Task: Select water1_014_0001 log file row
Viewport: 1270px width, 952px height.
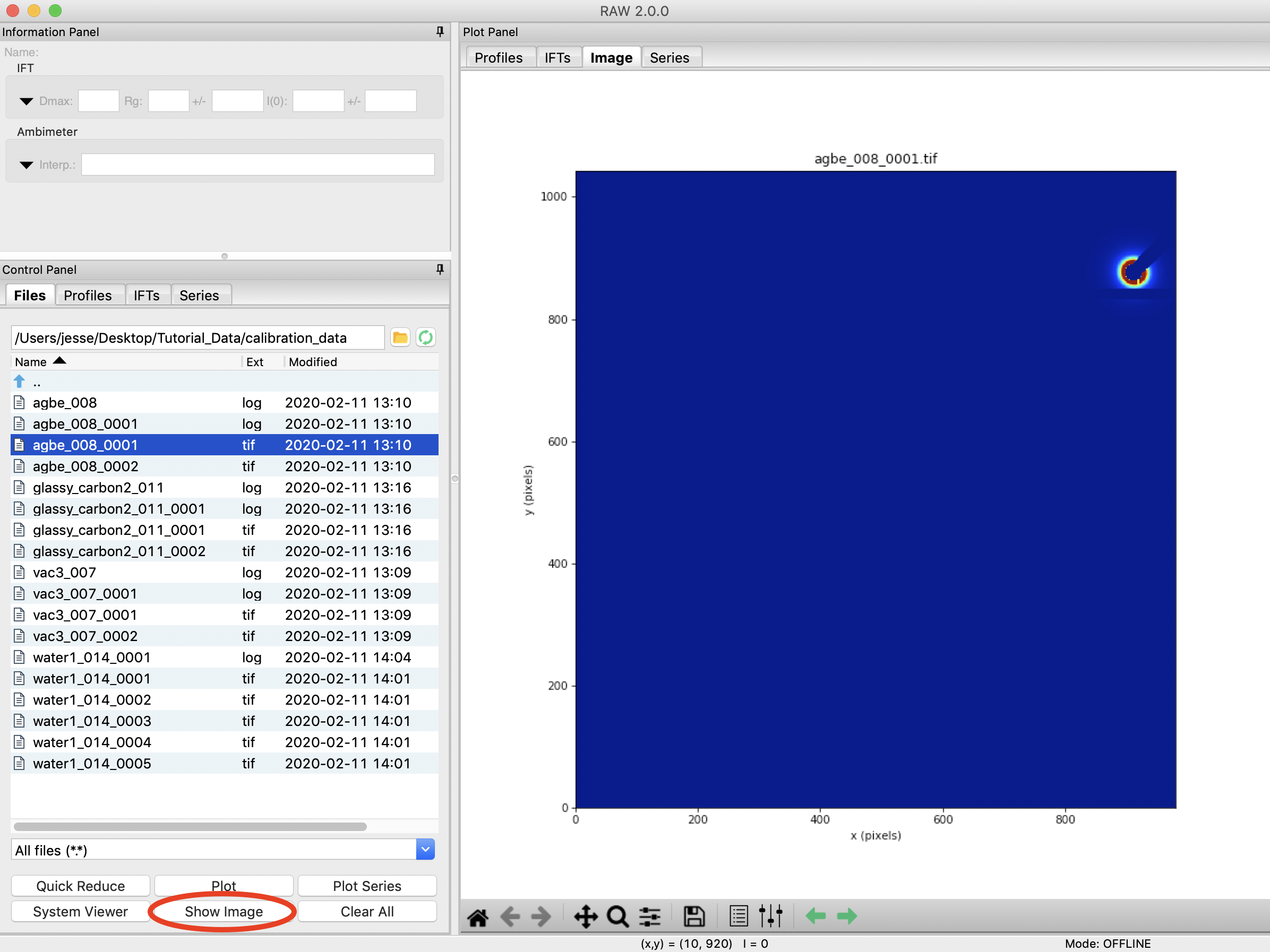Action: (225, 657)
